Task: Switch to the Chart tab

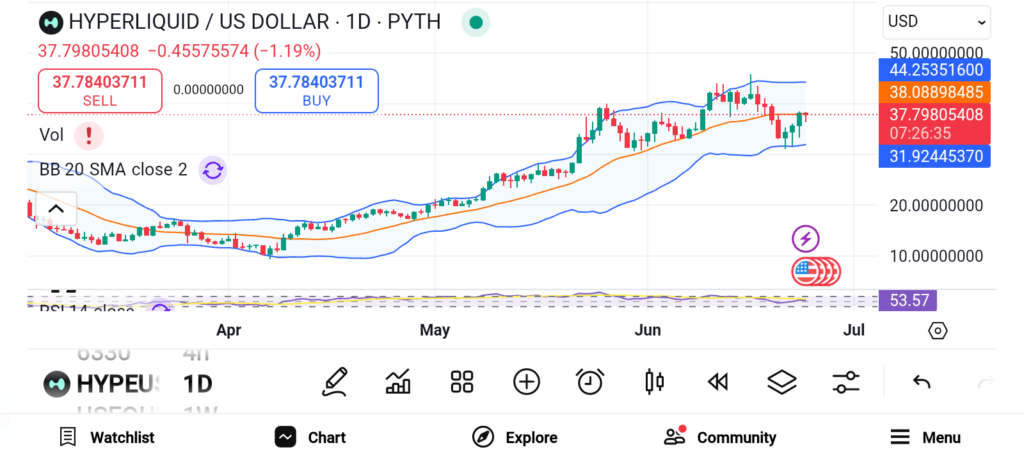Action: (x=310, y=437)
